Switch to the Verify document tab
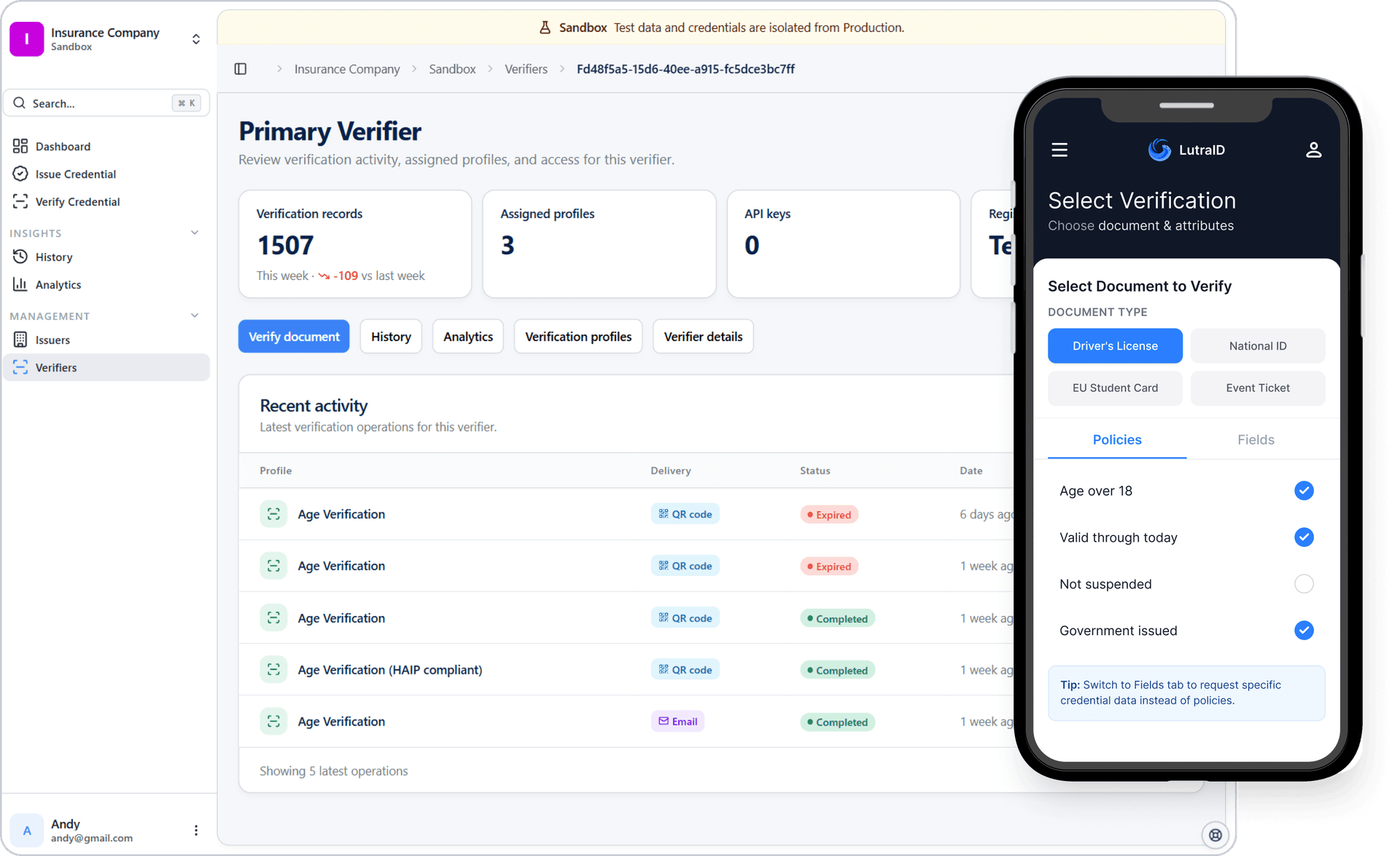This screenshot has width=1400, height=856. click(294, 337)
